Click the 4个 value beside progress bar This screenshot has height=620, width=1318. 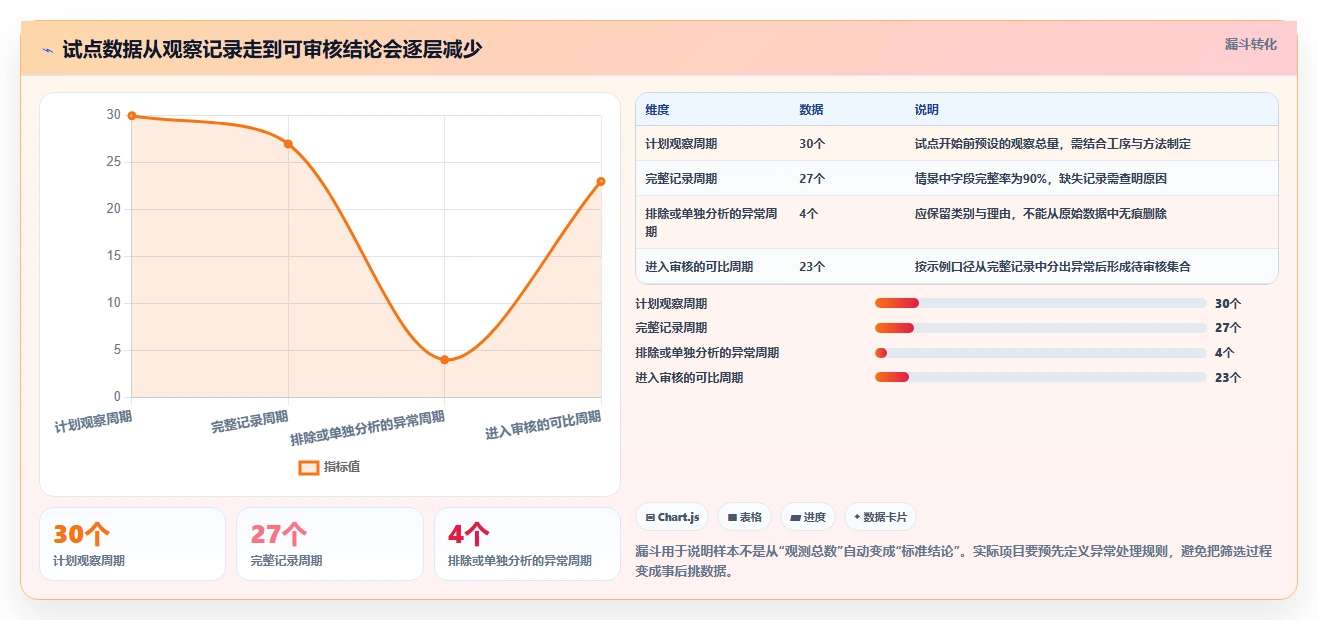point(1225,353)
